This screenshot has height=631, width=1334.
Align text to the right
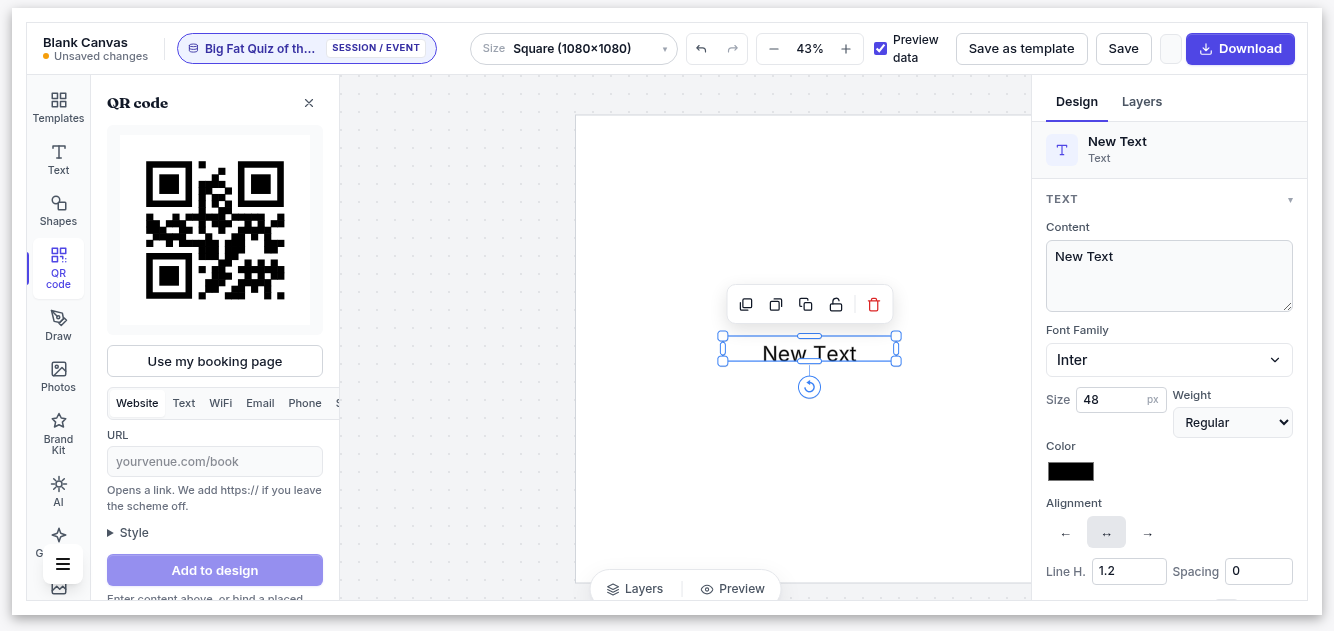tap(1148, 534)
